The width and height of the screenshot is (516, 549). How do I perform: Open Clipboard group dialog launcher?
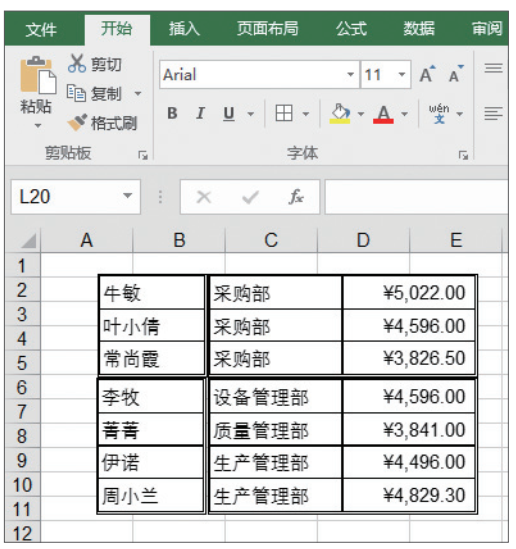(143, 155)
